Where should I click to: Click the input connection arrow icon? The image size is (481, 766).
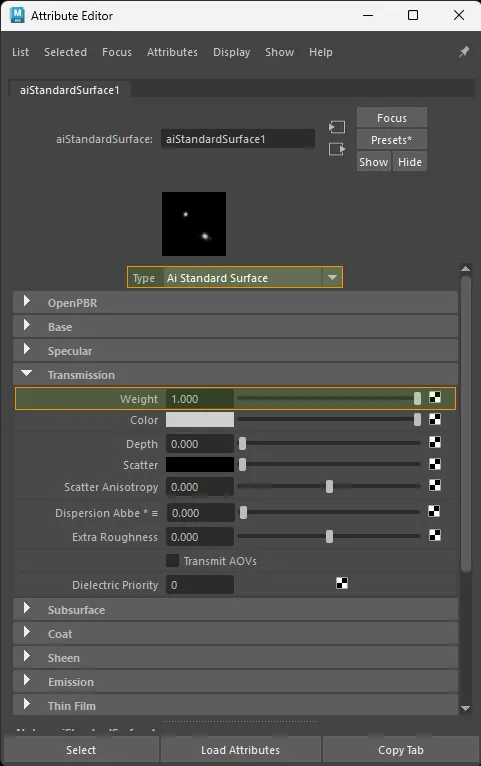coord(336,127)
